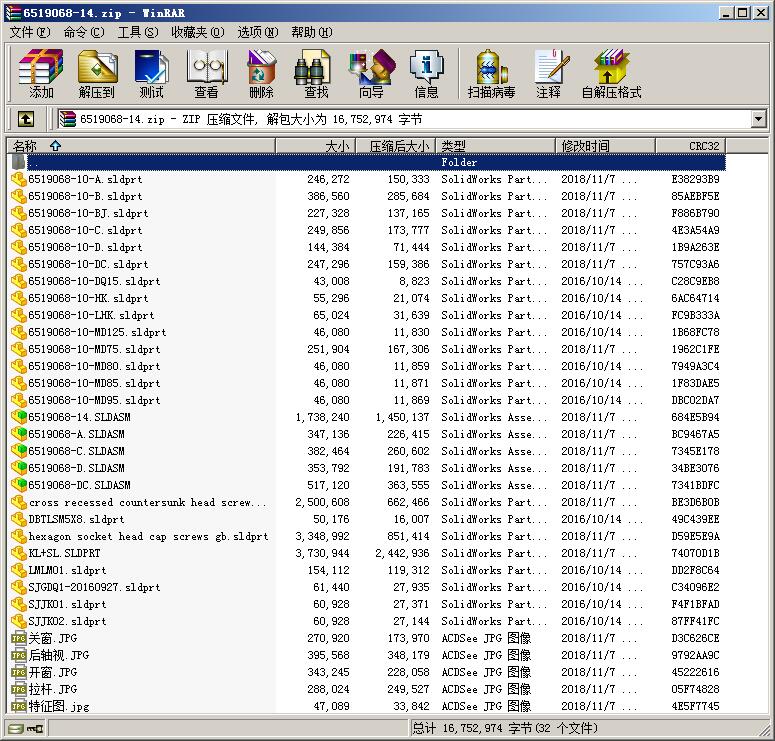Select 6519068-A.SLDASM file name

click(x=76, y=434)
